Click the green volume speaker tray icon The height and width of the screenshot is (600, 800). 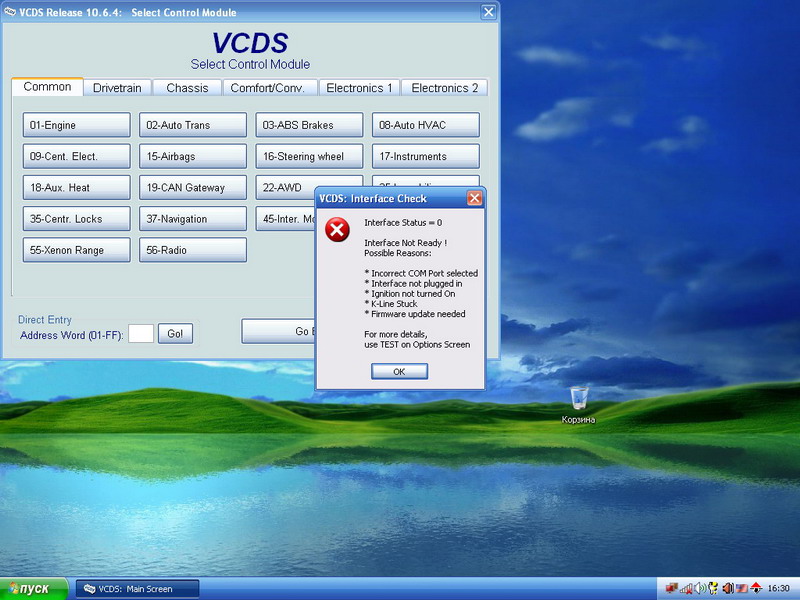(699, 588)
